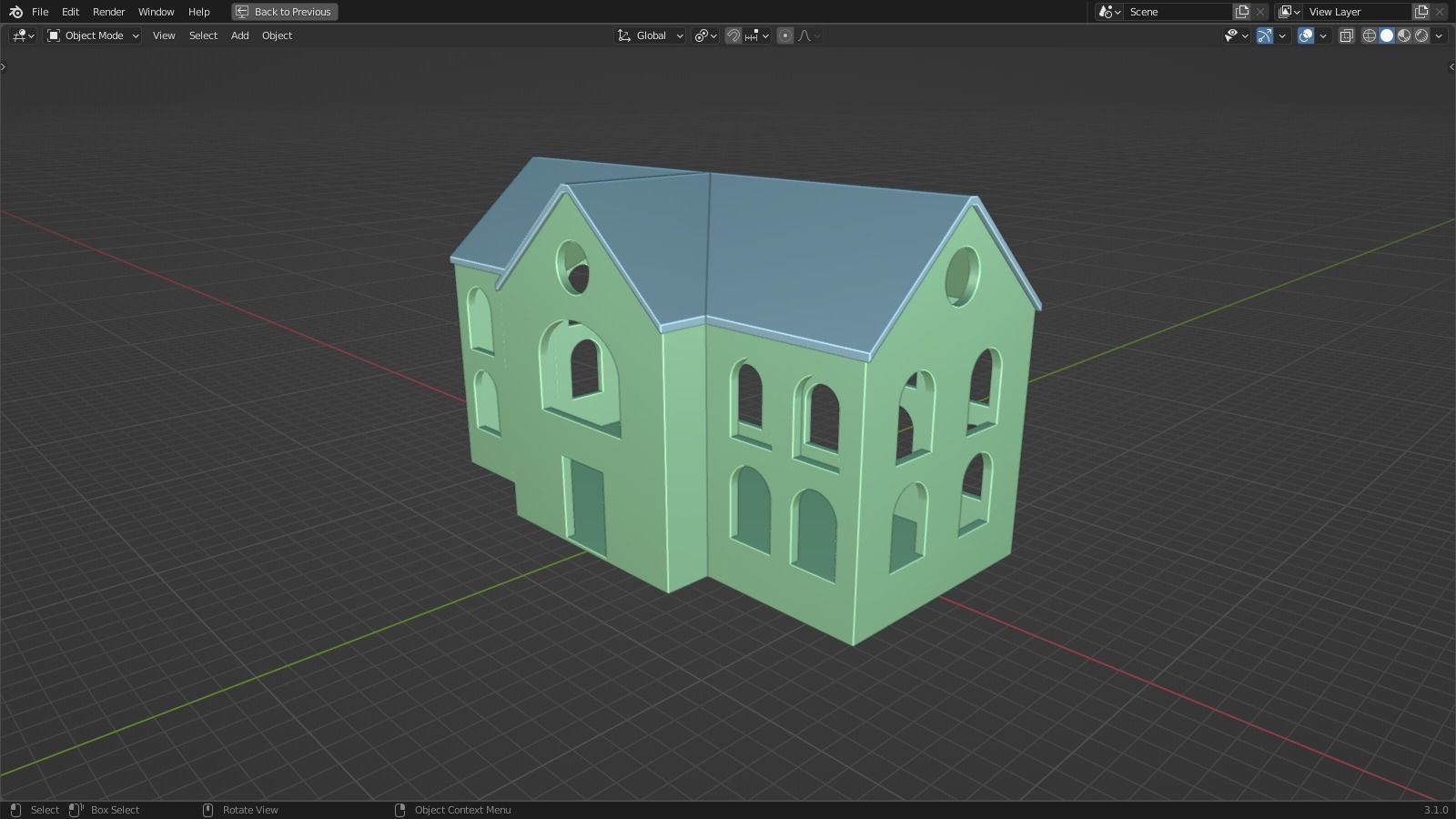The width and height of the screenshot is (1456, 819).
Task: Open the transform pivot point dropdown
Action: (x=705, y=35)
